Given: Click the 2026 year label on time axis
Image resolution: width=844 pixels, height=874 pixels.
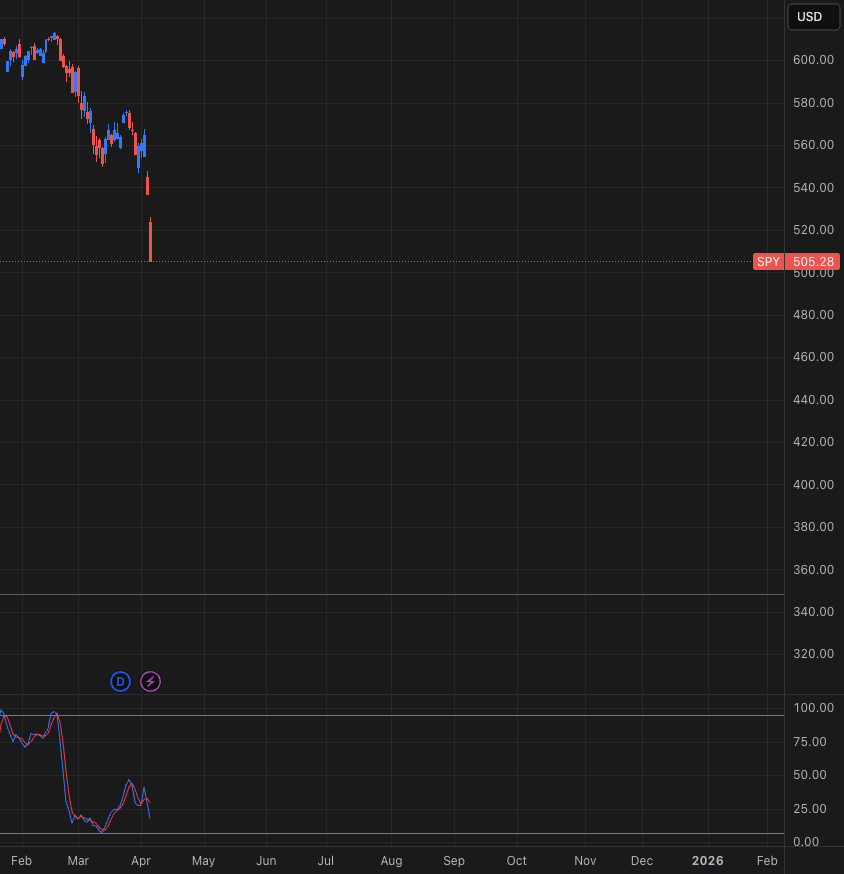Looking at the screenshot, I should pyautogui.click(x=707, y=861).
